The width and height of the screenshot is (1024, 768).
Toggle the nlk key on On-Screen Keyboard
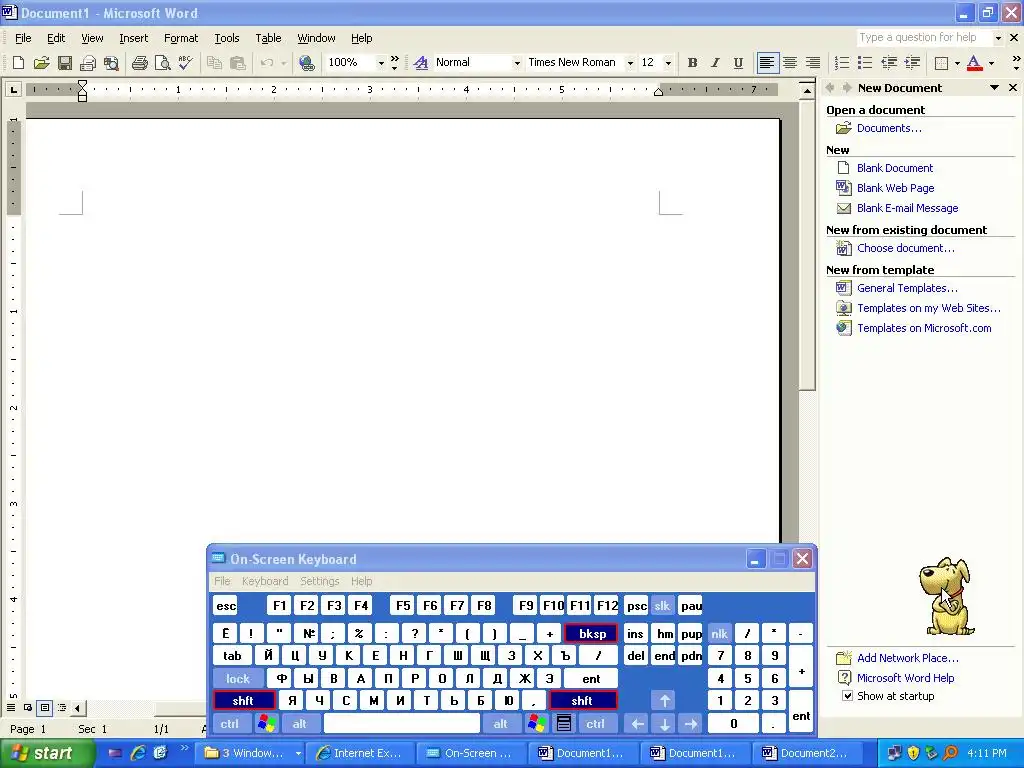(719, 633)
